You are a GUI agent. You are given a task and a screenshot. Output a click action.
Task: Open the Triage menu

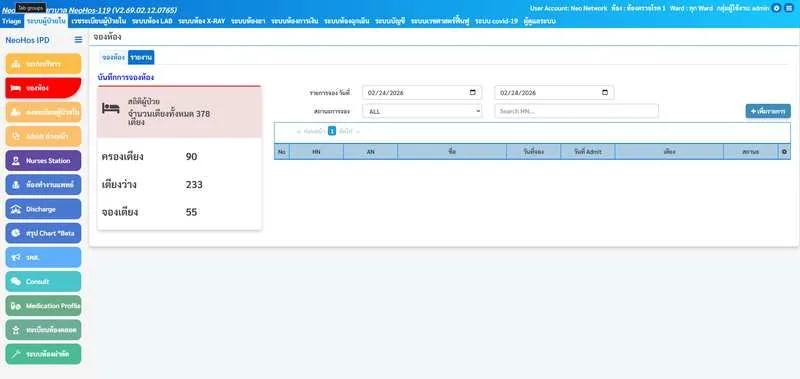(12, 21)
